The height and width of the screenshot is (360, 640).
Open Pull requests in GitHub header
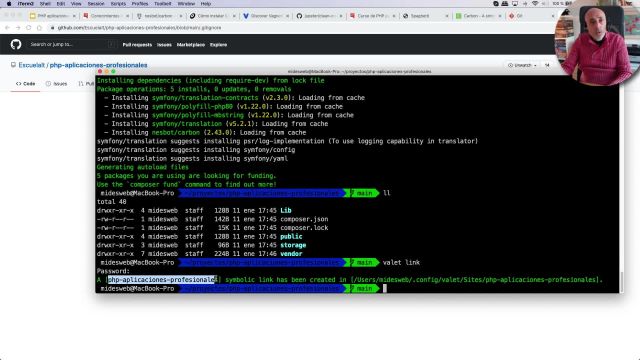(x=137, y=45)
